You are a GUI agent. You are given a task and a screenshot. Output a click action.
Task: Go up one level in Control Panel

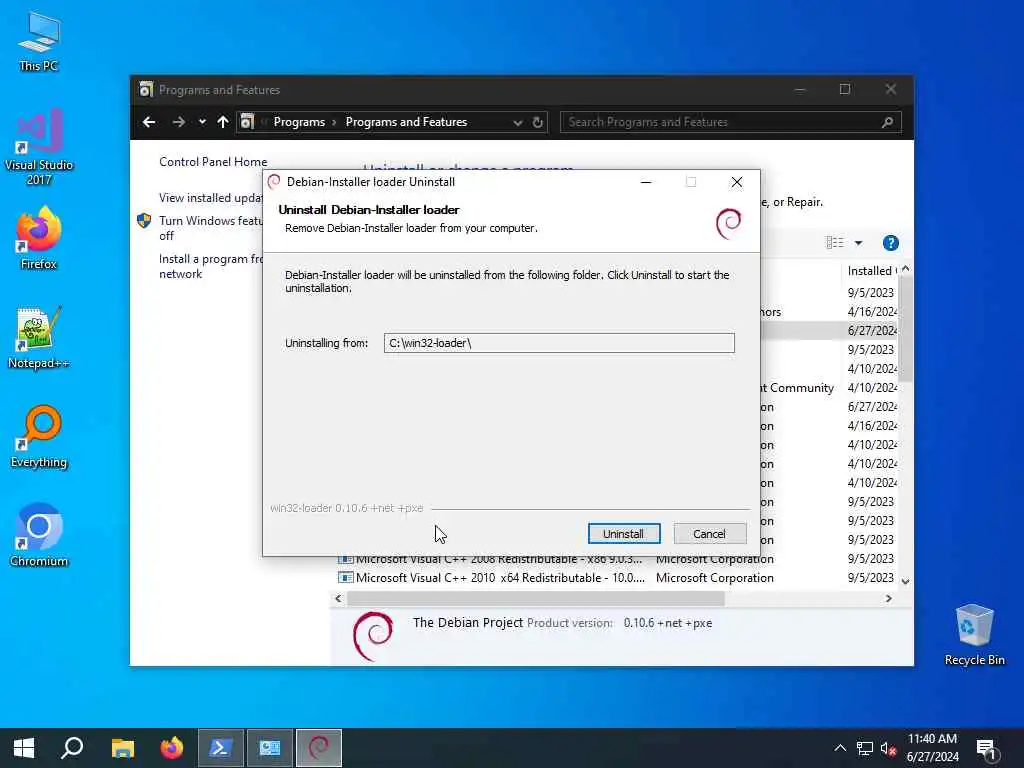click(223, 122)
